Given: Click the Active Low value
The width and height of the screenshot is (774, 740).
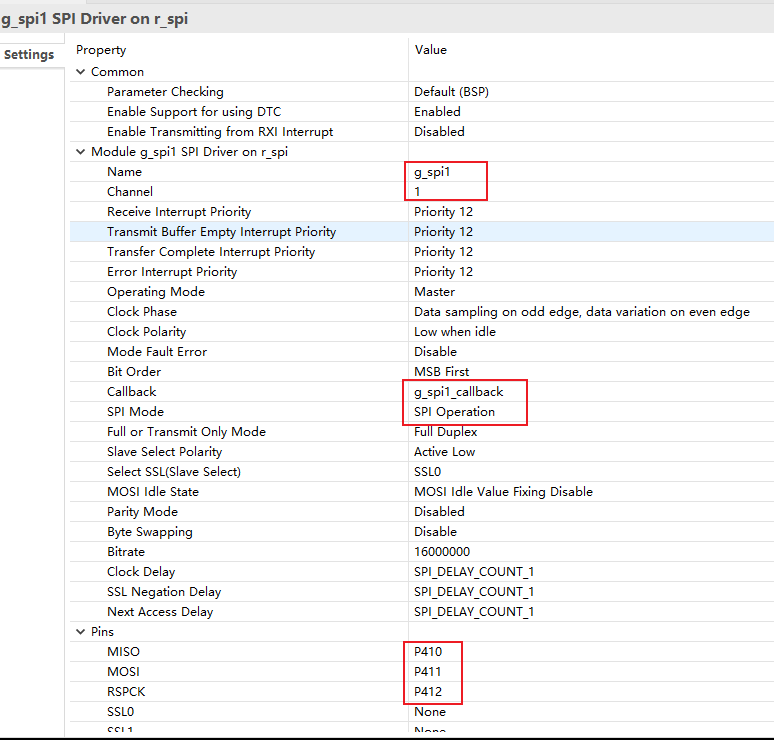Looking at the screenshot, I should tap(444, 452).
